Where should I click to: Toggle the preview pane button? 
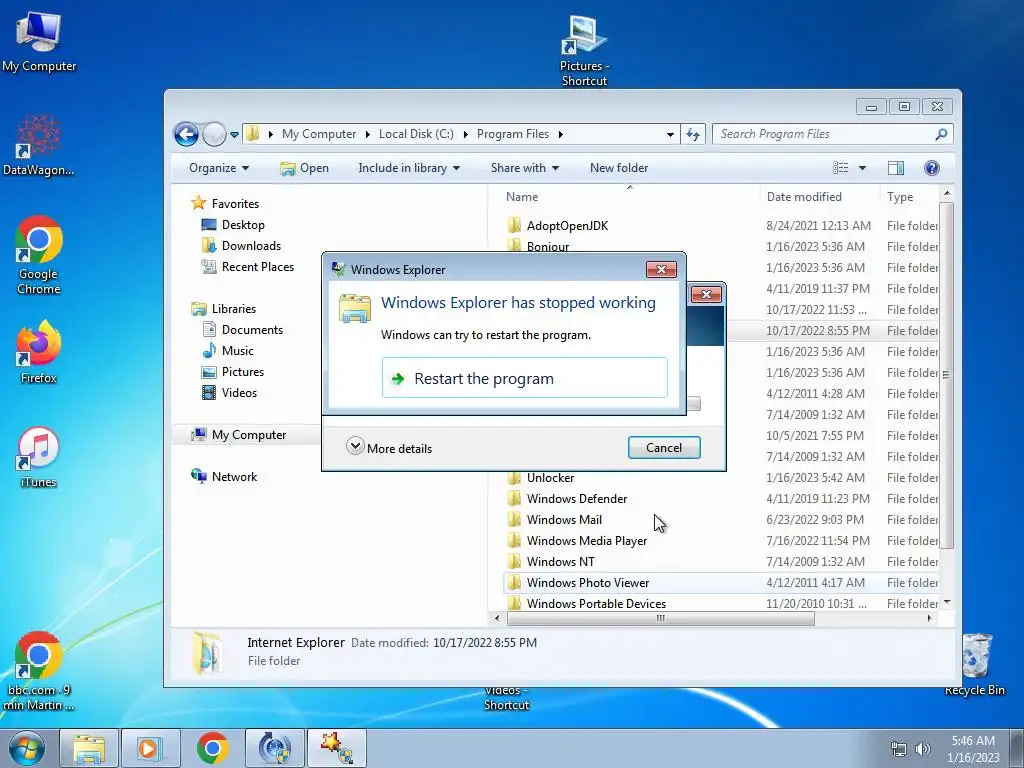(x=896, y=168)
